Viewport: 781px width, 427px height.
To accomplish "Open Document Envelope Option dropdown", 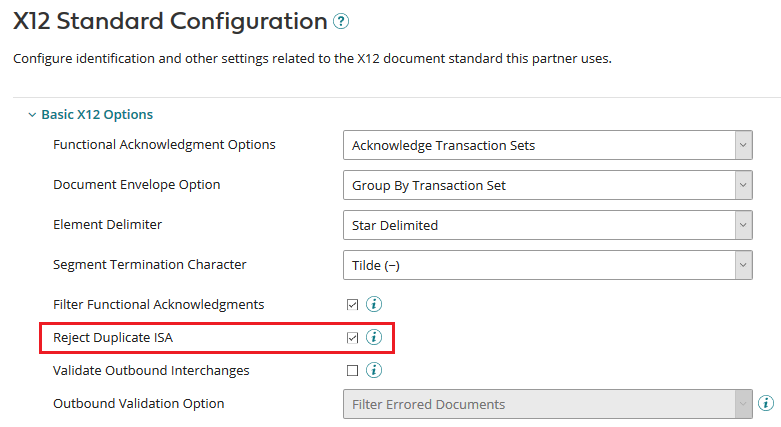I will [547, 185].
